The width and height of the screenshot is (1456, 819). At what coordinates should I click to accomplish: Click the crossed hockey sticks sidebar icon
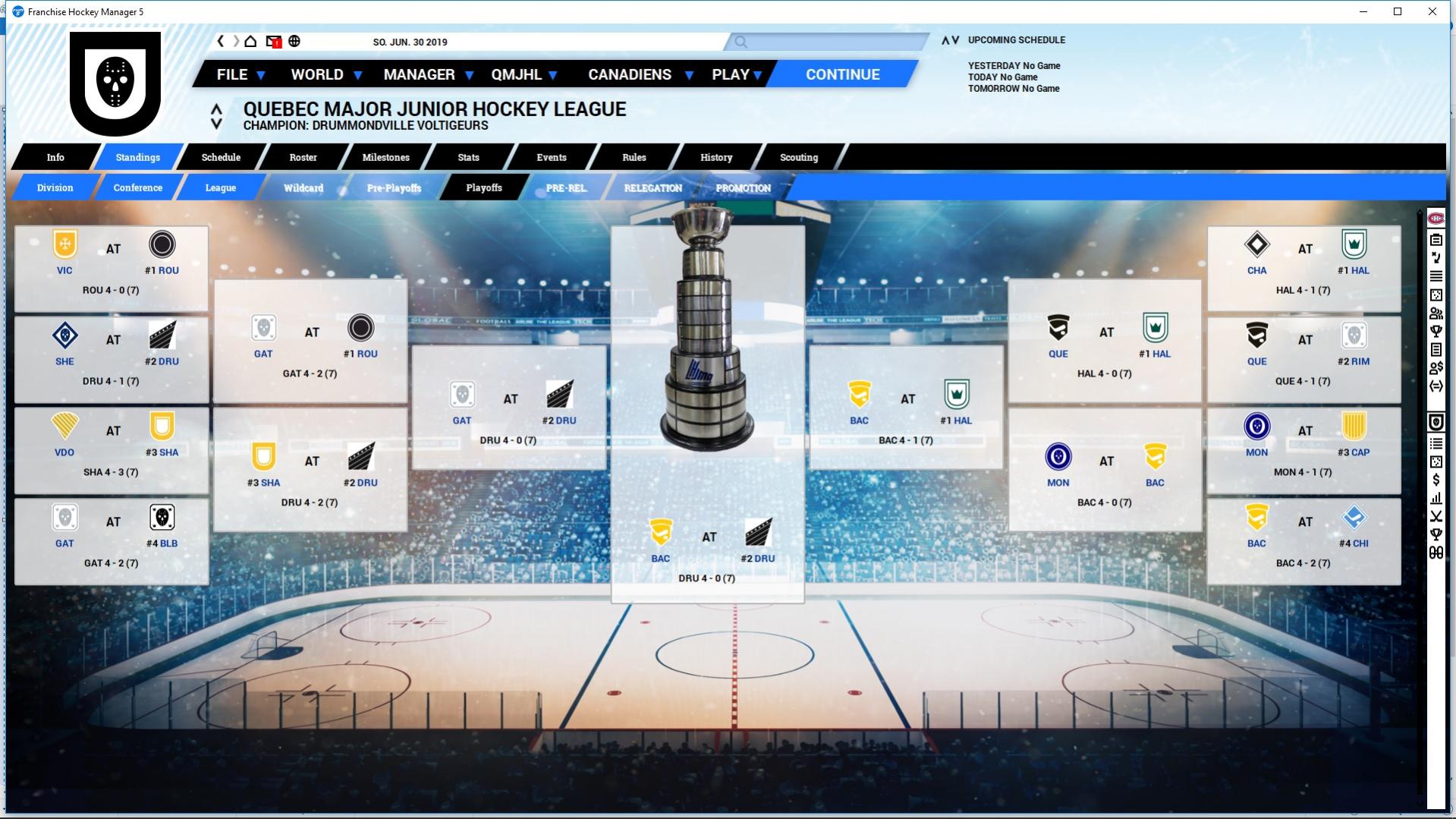pyautogui.click(x=1436, y=517)
